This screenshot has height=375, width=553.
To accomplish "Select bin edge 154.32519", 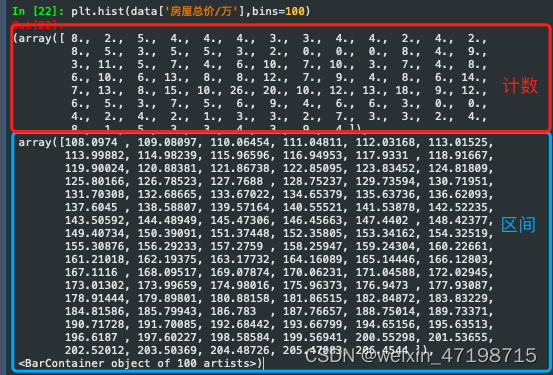I will tap(458, 234).
